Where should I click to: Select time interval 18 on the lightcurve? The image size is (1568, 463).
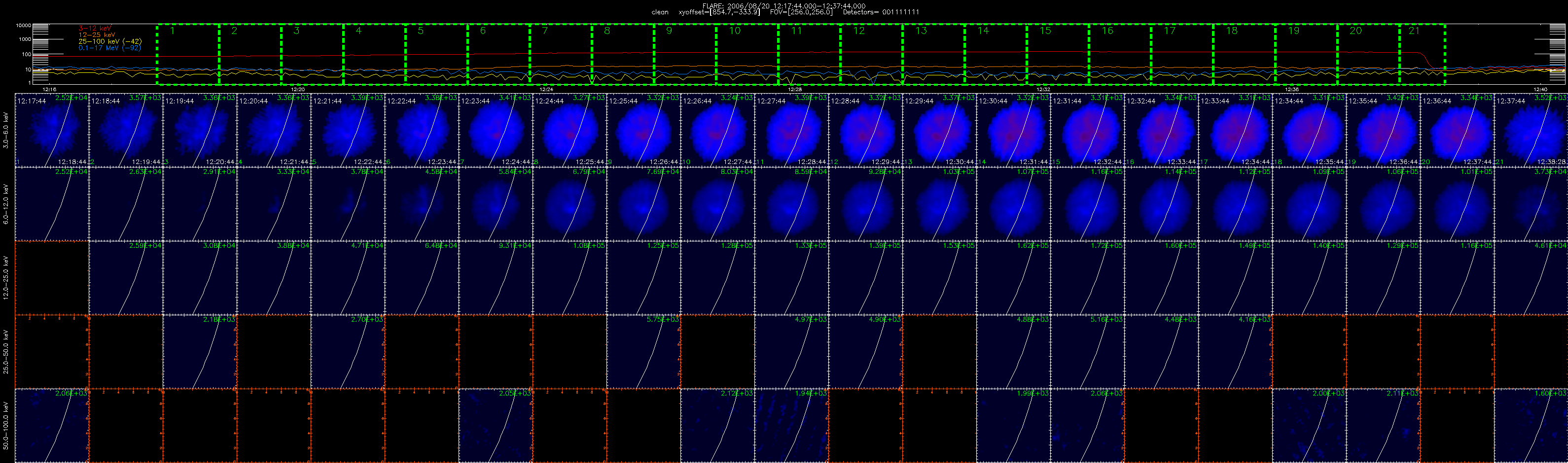(x=1244, y=54)
